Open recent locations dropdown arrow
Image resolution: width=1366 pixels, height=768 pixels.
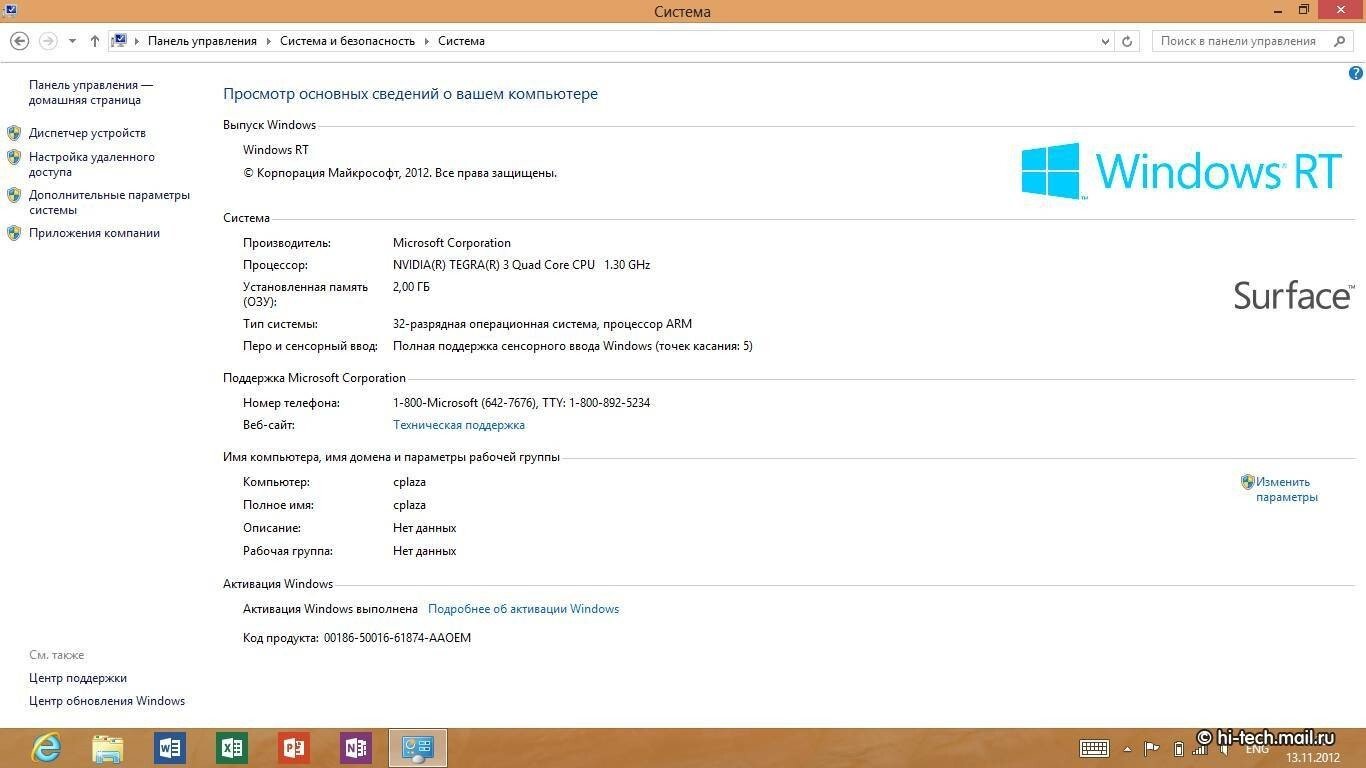(x=72, y=41)
